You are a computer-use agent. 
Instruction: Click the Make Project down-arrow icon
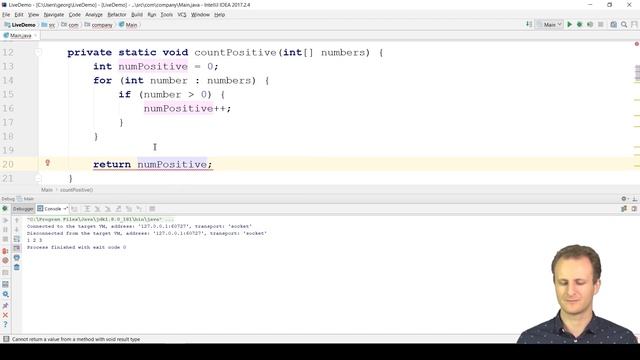(529, 24)
